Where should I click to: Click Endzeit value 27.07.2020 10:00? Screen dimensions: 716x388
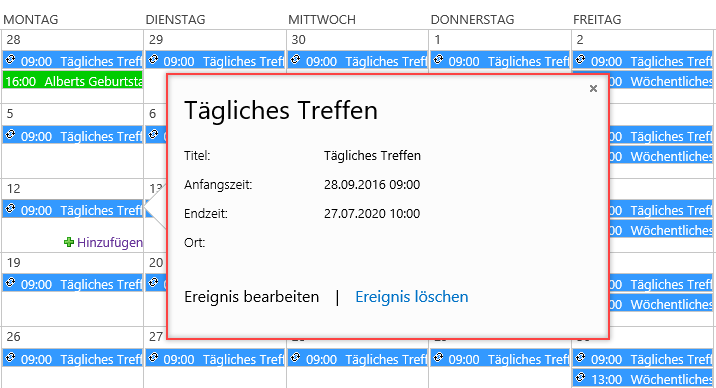coord(372,214)
